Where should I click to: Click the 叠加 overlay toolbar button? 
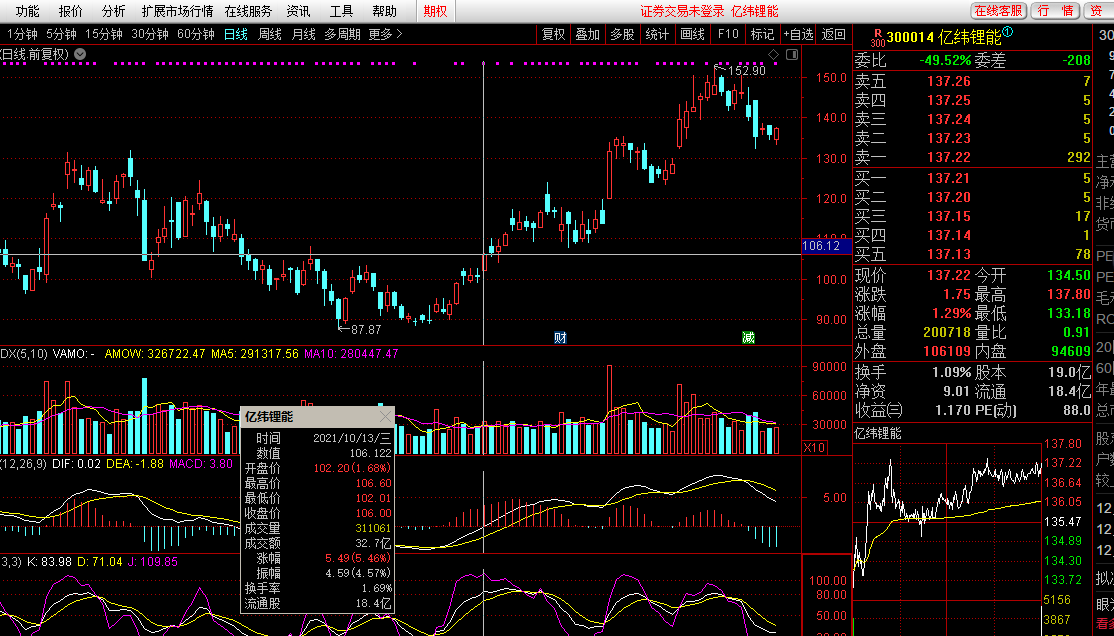pyautogui.click(x=588, y=34)
